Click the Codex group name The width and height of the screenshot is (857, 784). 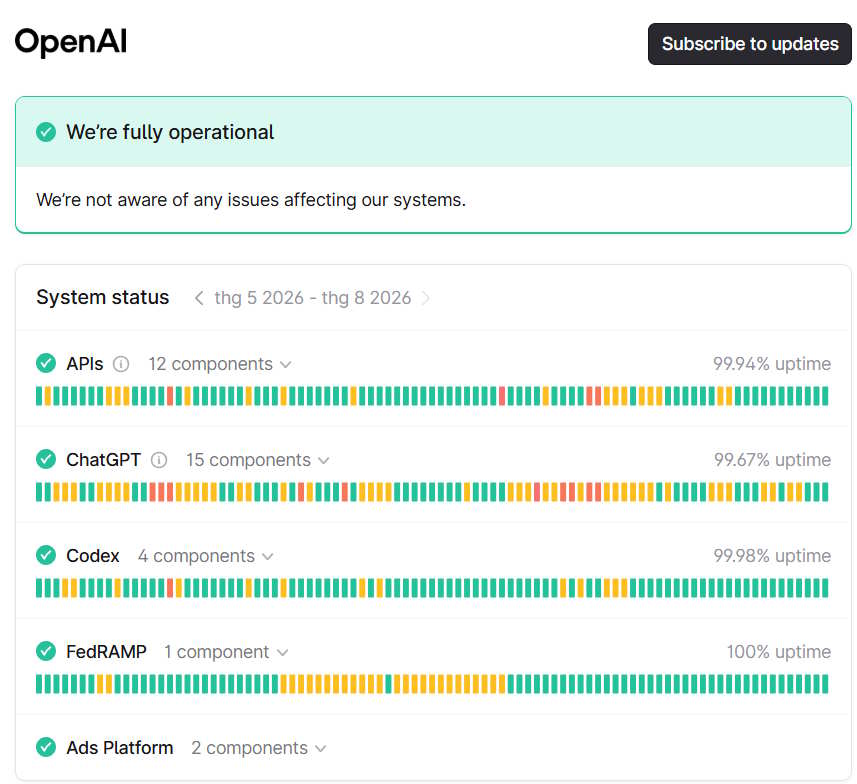(x=93, y=556)
